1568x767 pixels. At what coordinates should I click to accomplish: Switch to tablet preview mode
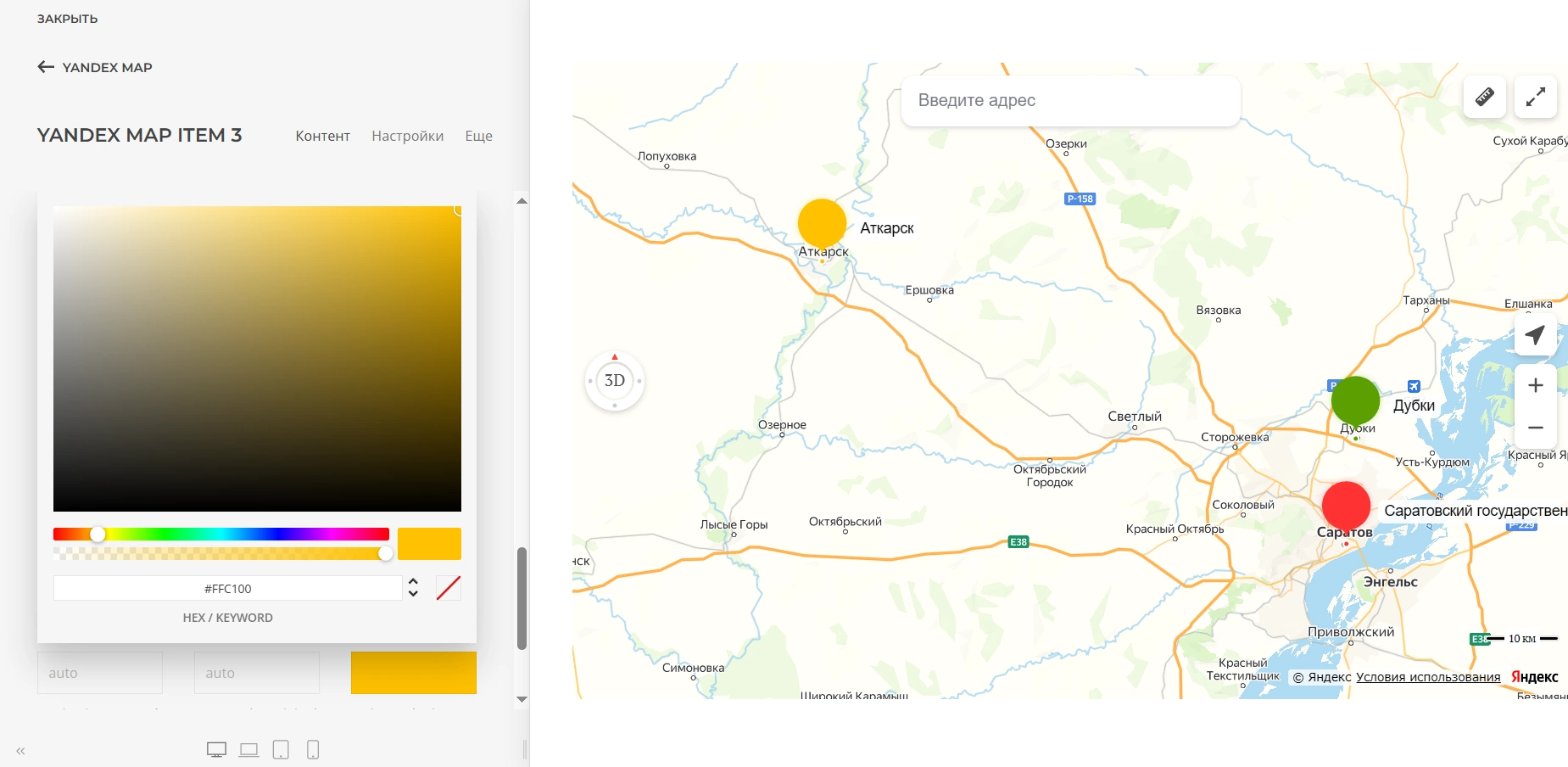pyautogui.click(x=281, y=750)
